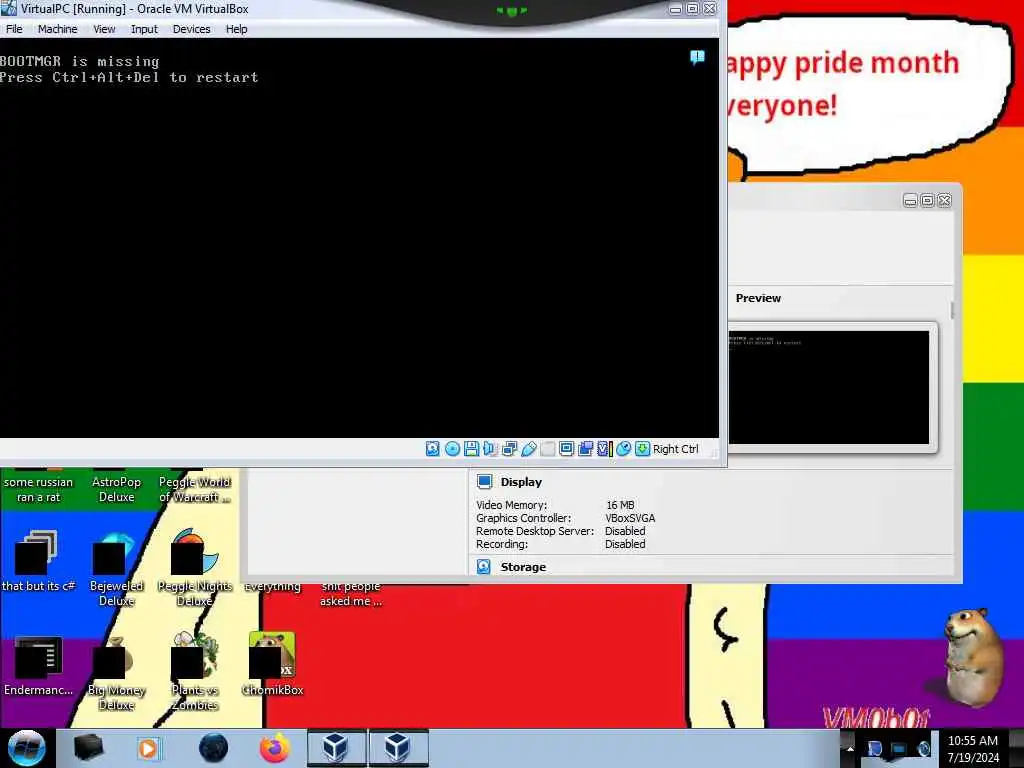
Task: Click the display settings status icon
Action: click(x=566, y=449)
